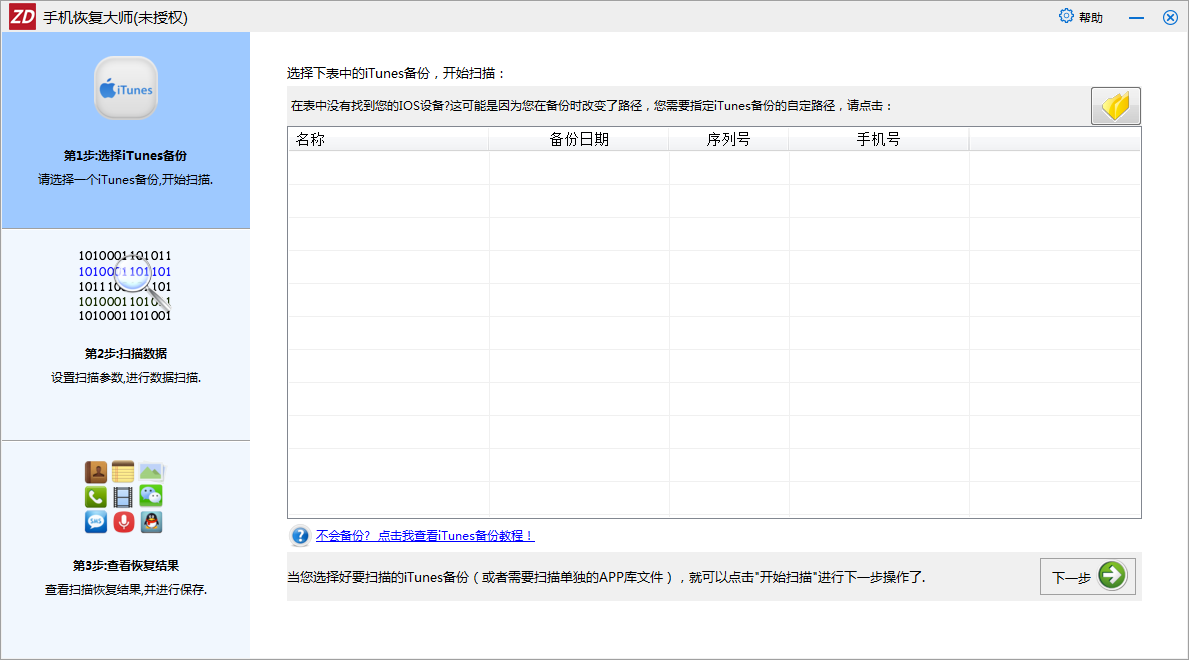Click the QQ penguin icon
The width and height of the screenshot is (1189, 660).
(151, 522)
